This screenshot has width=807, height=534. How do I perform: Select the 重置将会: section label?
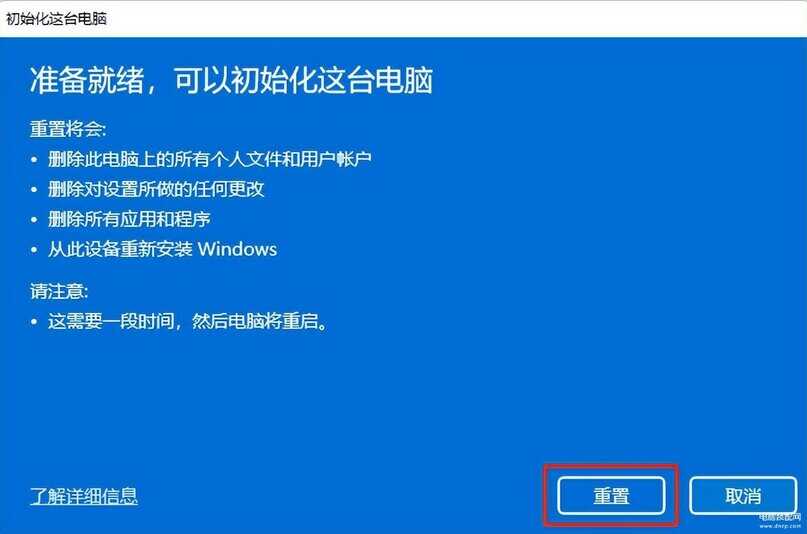click(x=67, y=129)
